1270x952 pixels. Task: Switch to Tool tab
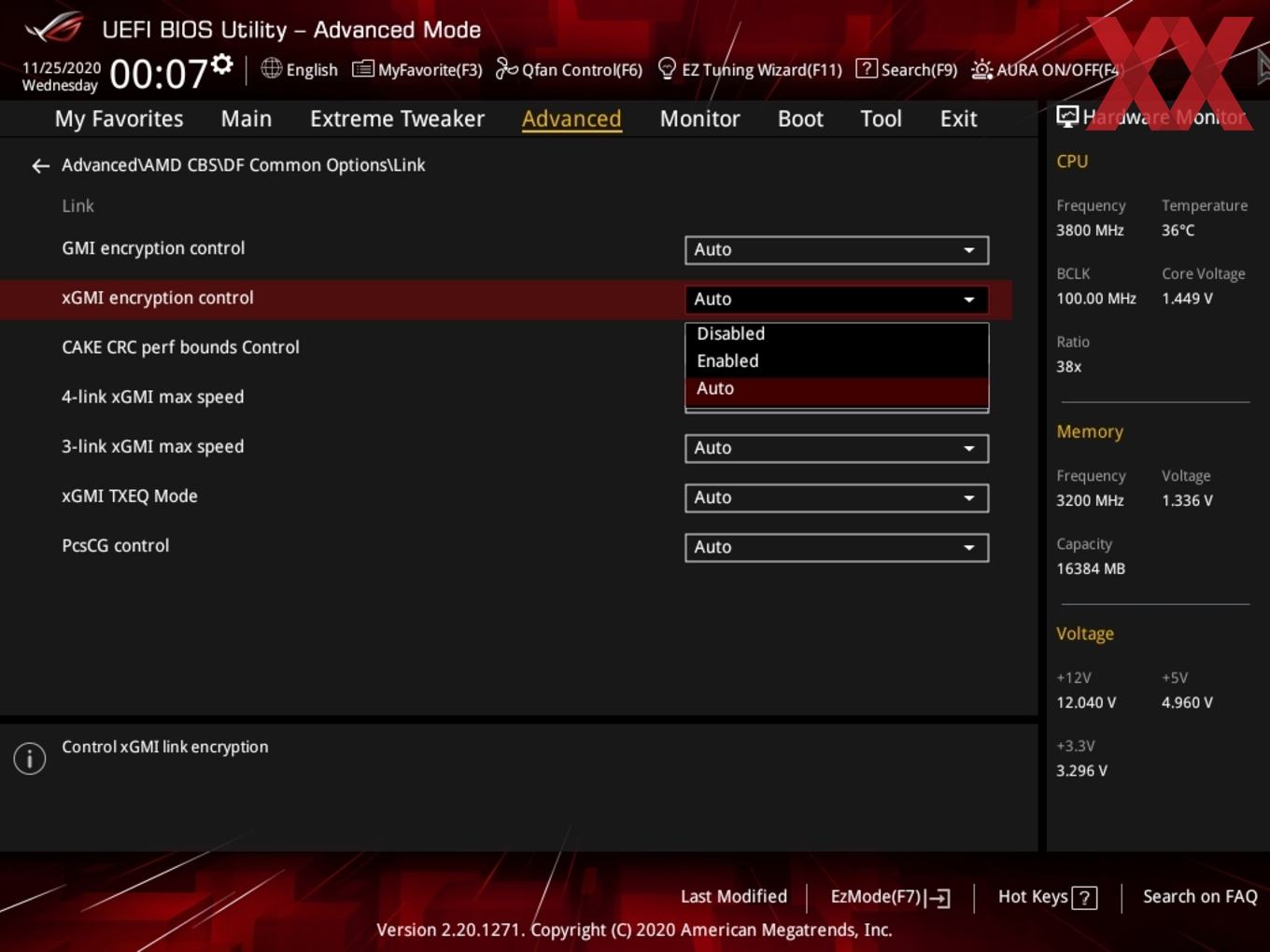(x=881, y=119)
